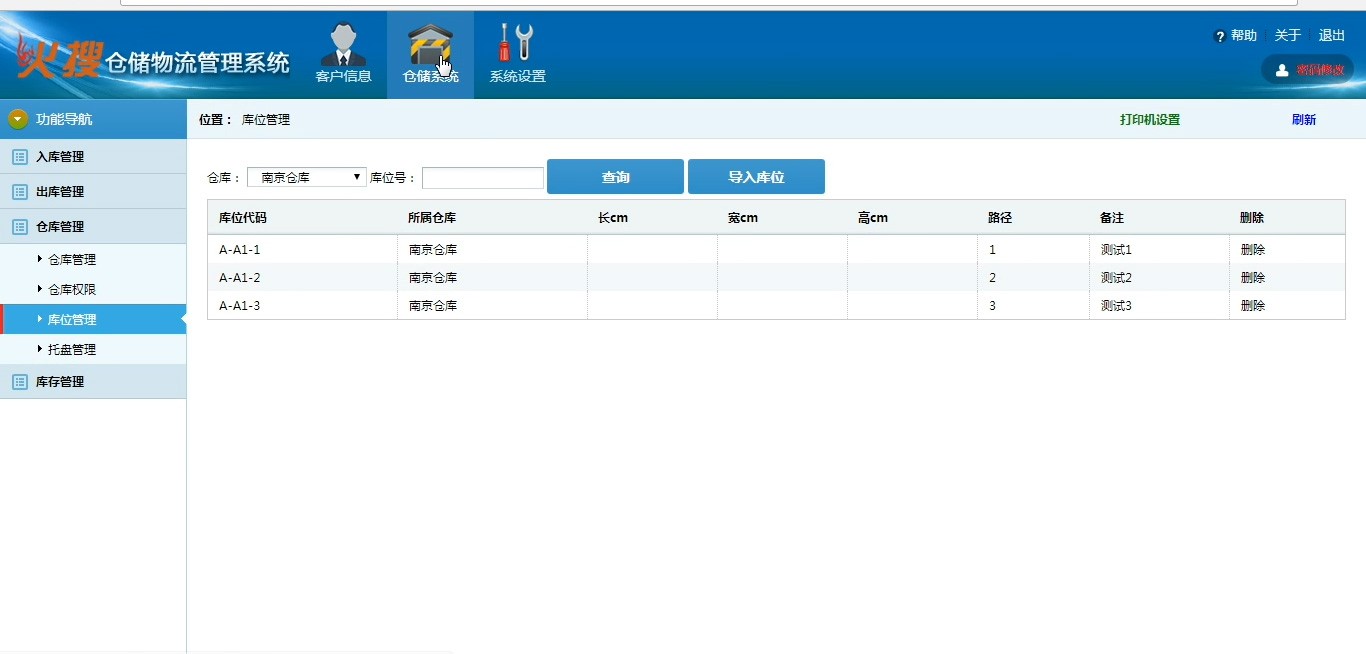Viewport: 1366px width, 654px height.
Task: Open the 仓库 dropdown showing 南京仓库
Action: (x=307, y=177)
